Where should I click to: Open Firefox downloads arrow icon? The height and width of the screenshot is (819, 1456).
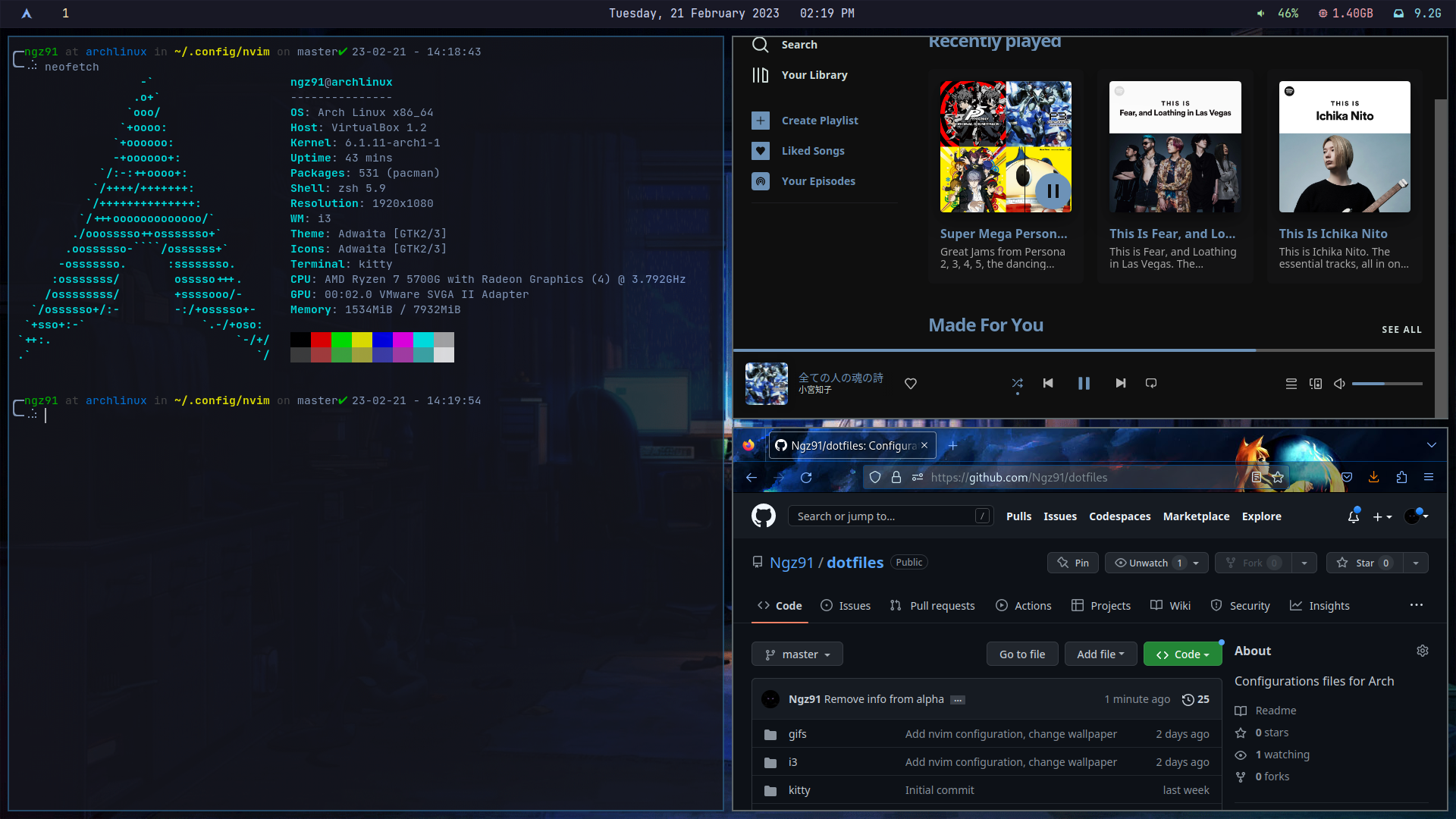coord(1373,477)
